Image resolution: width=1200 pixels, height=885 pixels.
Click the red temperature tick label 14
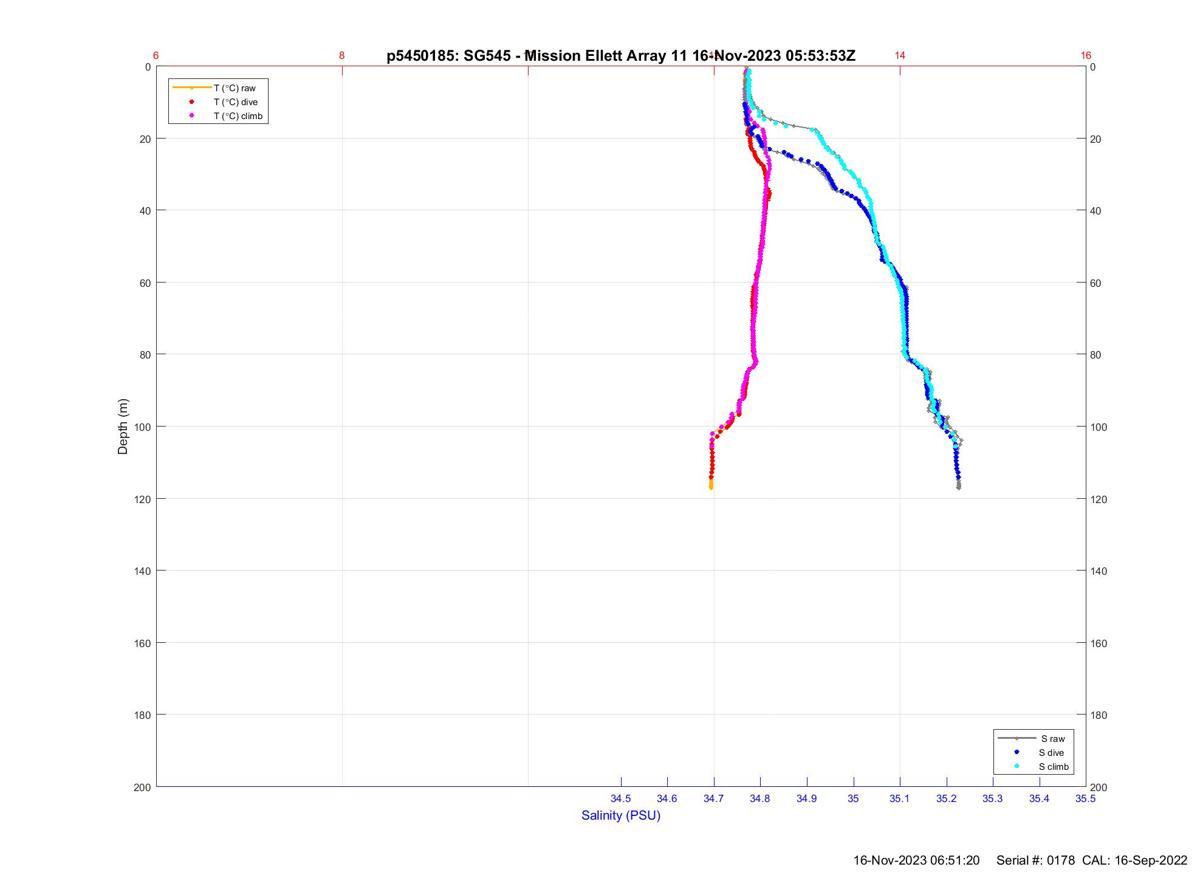coord(900,56)
